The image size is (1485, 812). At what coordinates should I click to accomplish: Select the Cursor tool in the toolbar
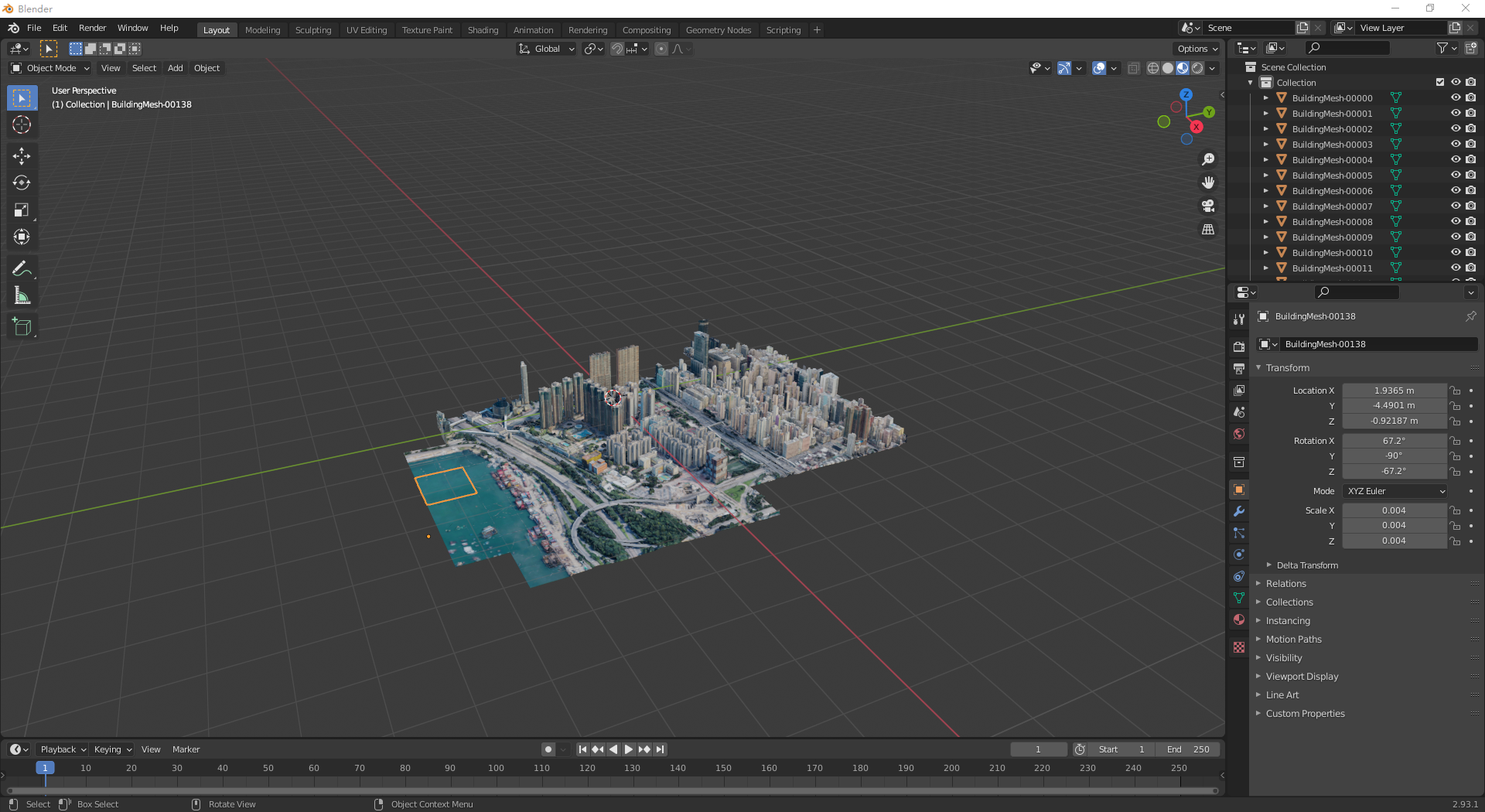tap(22, 125)
